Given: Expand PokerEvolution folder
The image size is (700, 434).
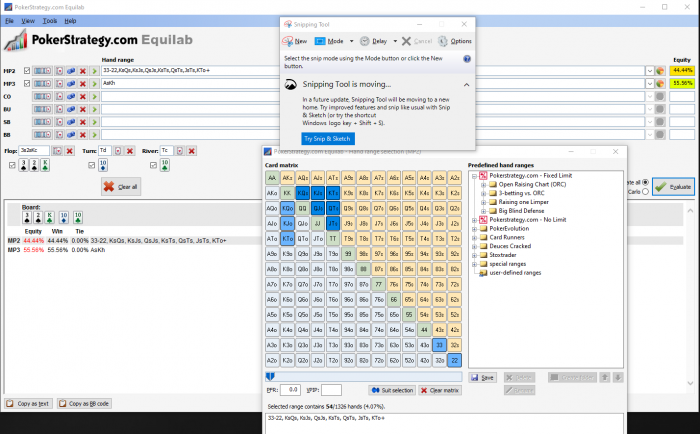Looking at the screenshot, I should click(x=475, y=229).
